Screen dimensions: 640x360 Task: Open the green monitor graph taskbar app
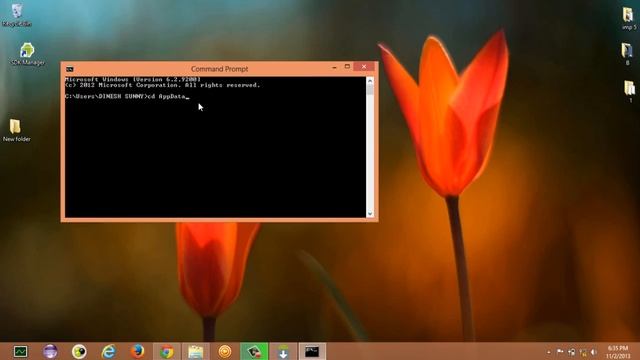(20, 351)
